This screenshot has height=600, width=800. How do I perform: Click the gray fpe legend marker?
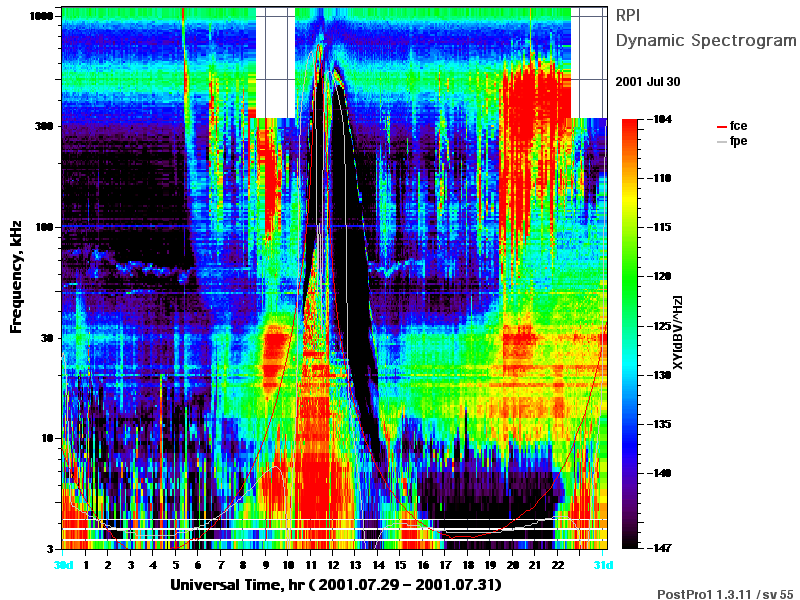tap(721, 141)
